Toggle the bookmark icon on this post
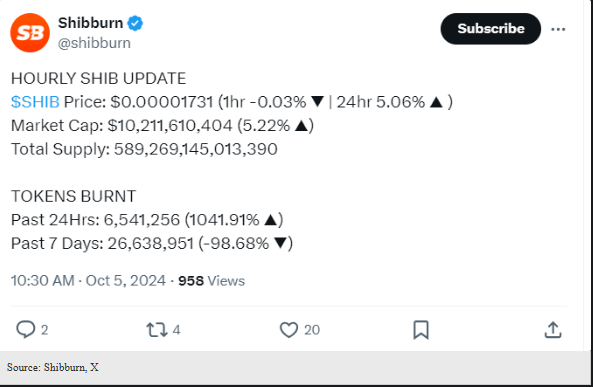The image size is (593, 387). coord(421,329)
